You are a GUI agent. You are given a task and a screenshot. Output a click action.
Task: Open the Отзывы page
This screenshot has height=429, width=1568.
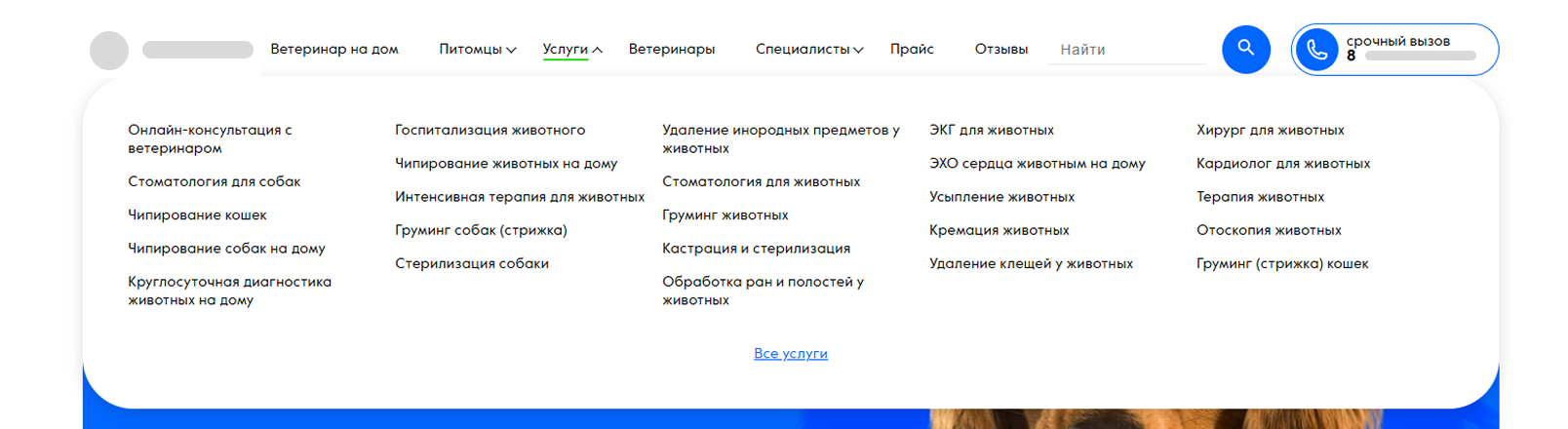coord(1001,49)
